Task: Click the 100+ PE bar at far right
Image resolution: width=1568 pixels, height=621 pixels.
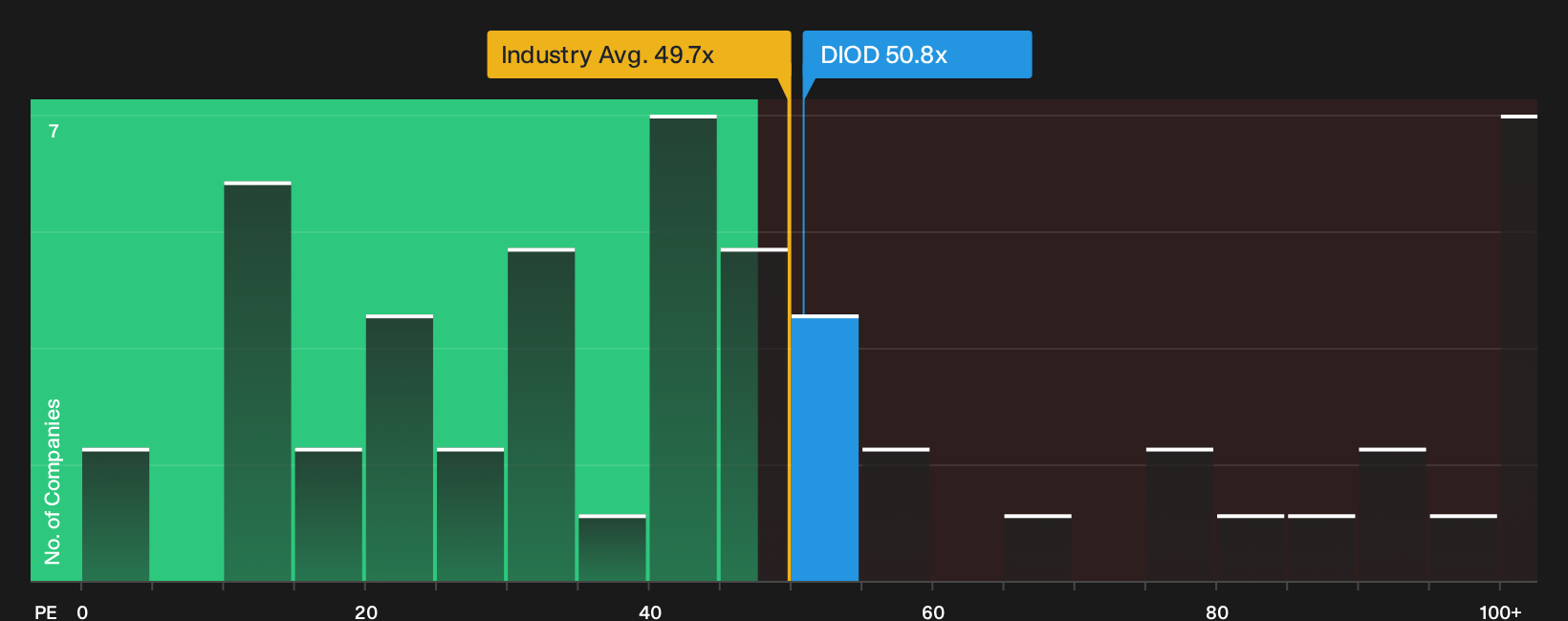Action: tap(1518, 348)
